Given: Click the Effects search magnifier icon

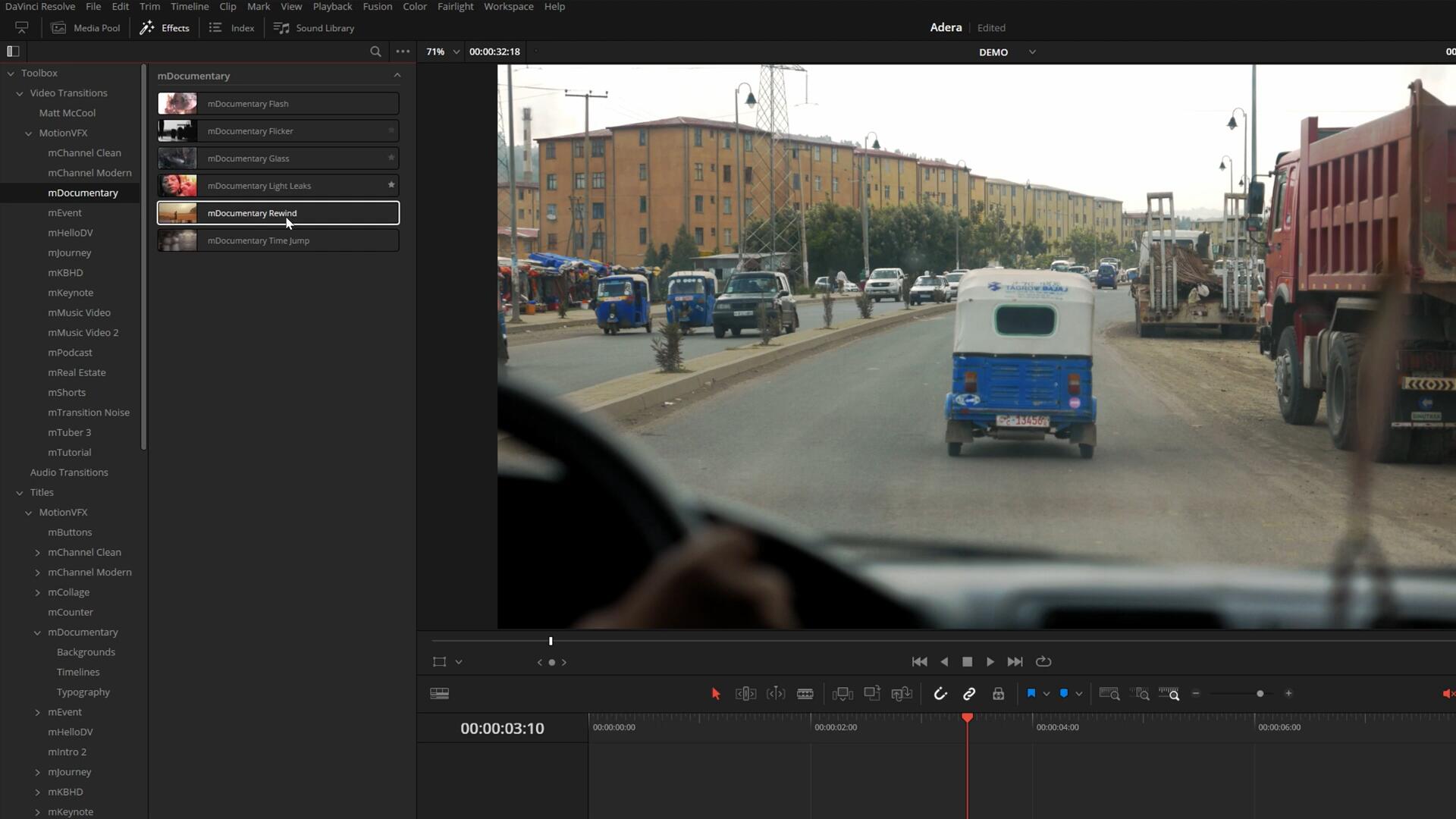Looking at the screenshot, I should (375, 52).
